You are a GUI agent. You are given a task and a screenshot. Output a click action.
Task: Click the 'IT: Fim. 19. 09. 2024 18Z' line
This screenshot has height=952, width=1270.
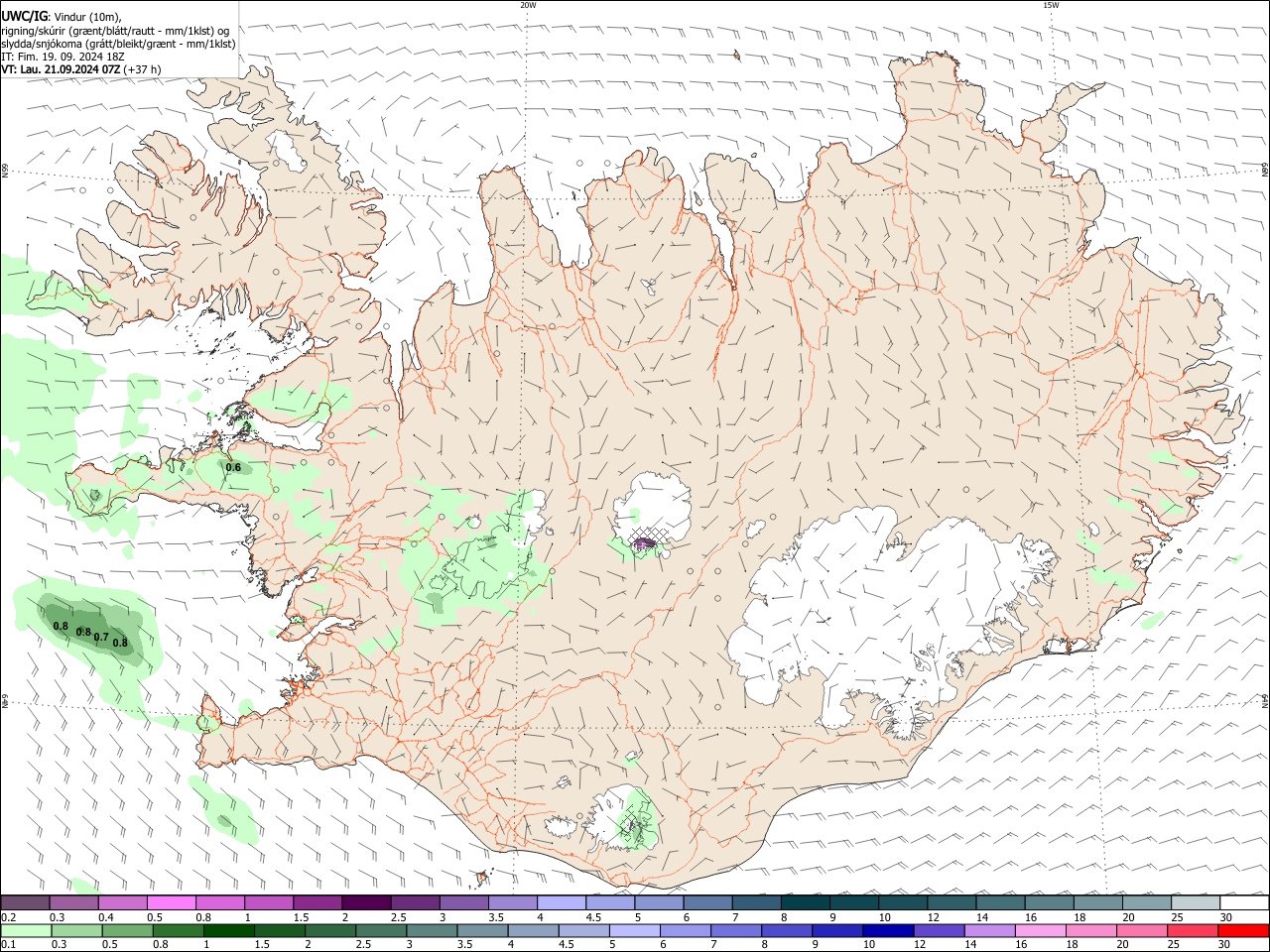tap(63, 57)
